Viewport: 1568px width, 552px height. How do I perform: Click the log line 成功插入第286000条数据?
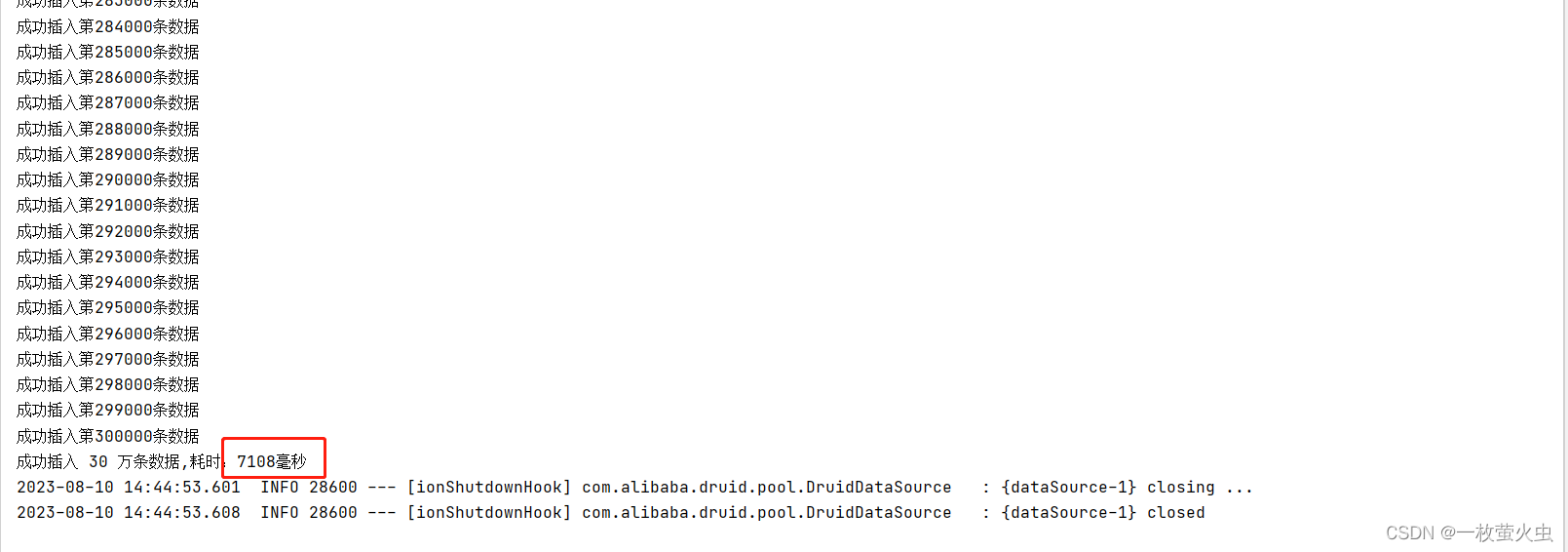click(x=108, y=77)
